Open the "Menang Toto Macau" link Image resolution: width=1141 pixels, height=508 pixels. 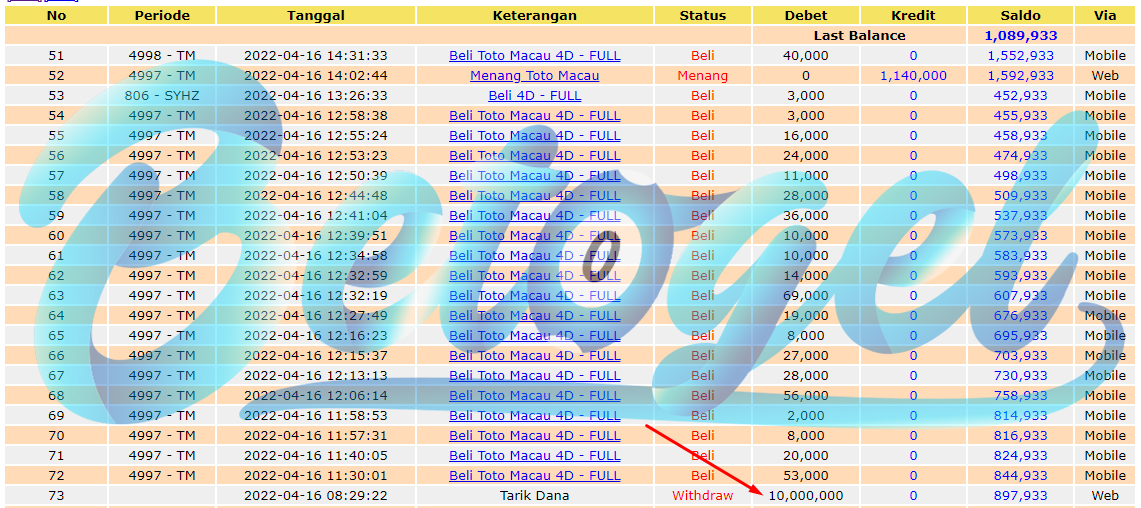(535, 76)
